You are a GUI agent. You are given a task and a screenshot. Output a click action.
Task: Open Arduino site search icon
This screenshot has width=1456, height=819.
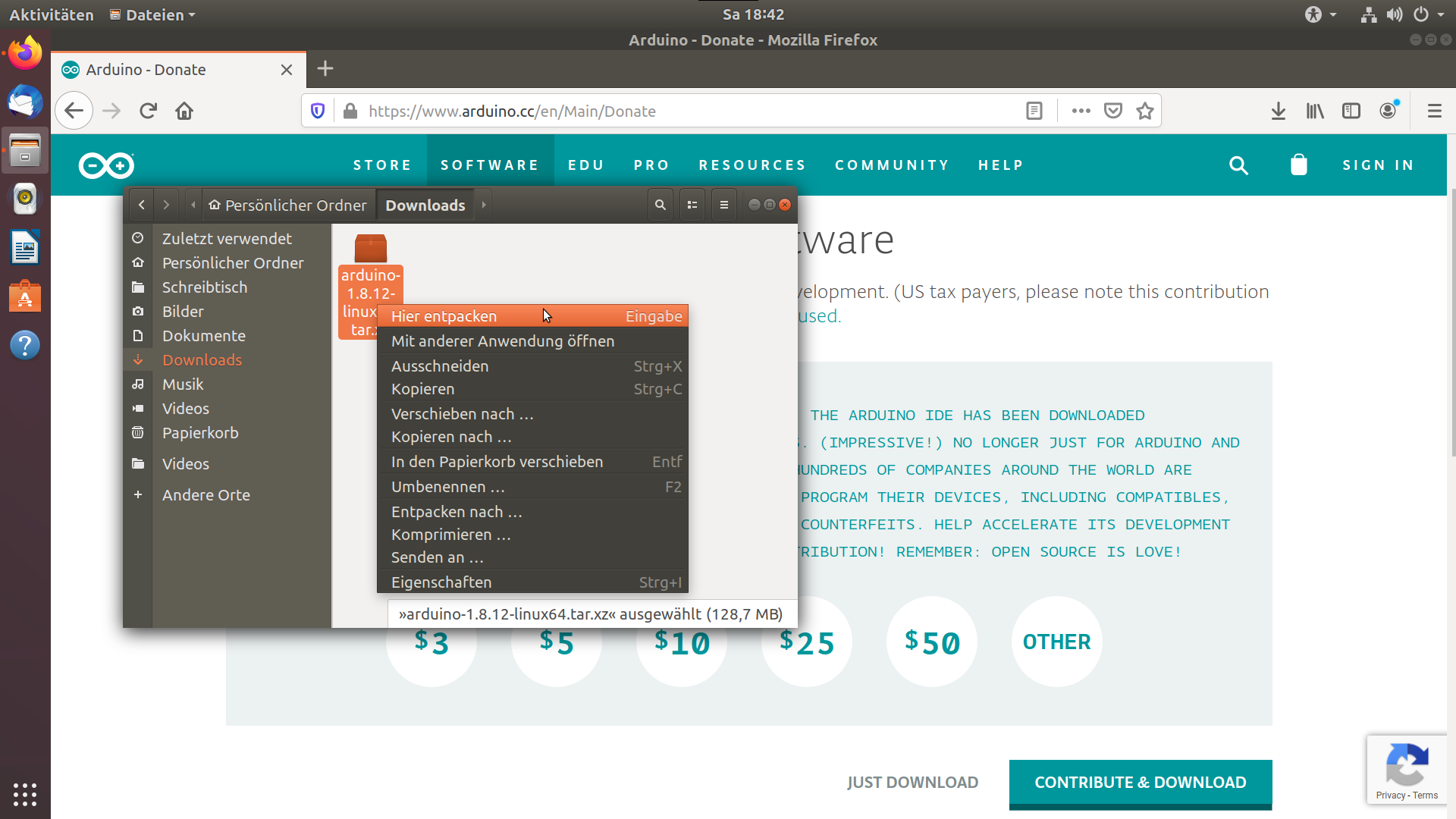point(1238,165)
